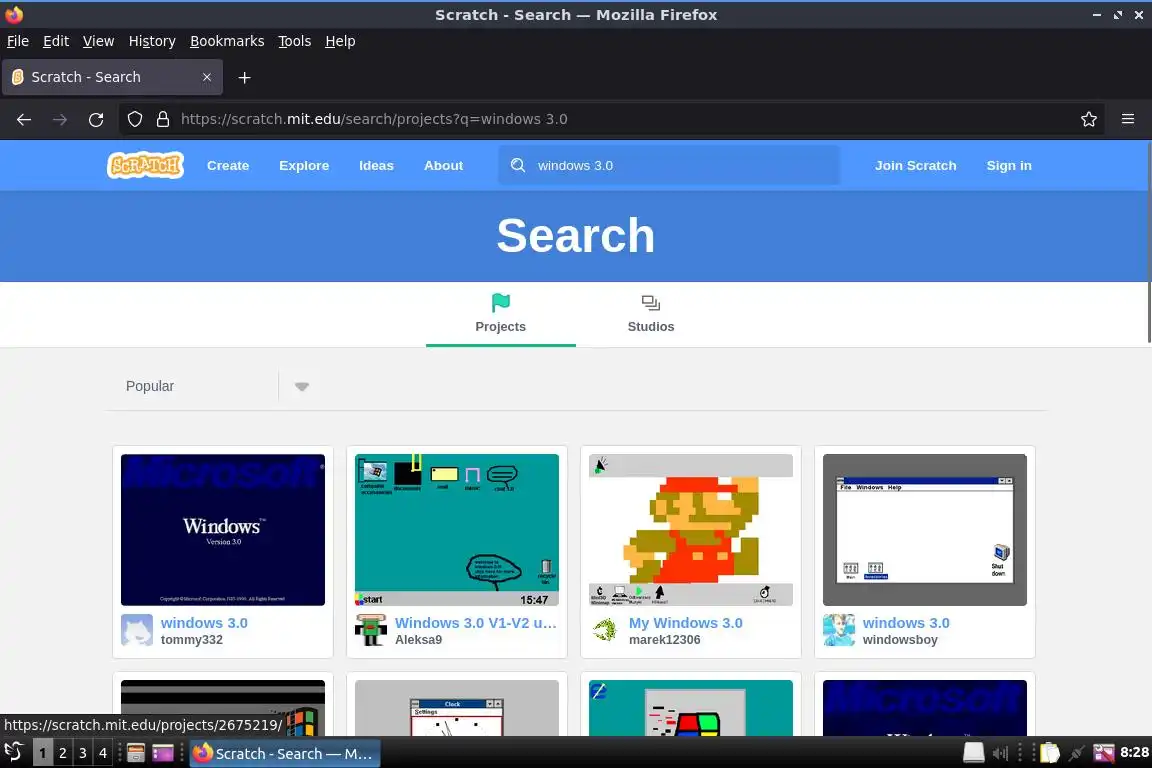Click the volume icon in tray
The width and height of the screenshot is (1152, 768).
(x=1000, y=753)
